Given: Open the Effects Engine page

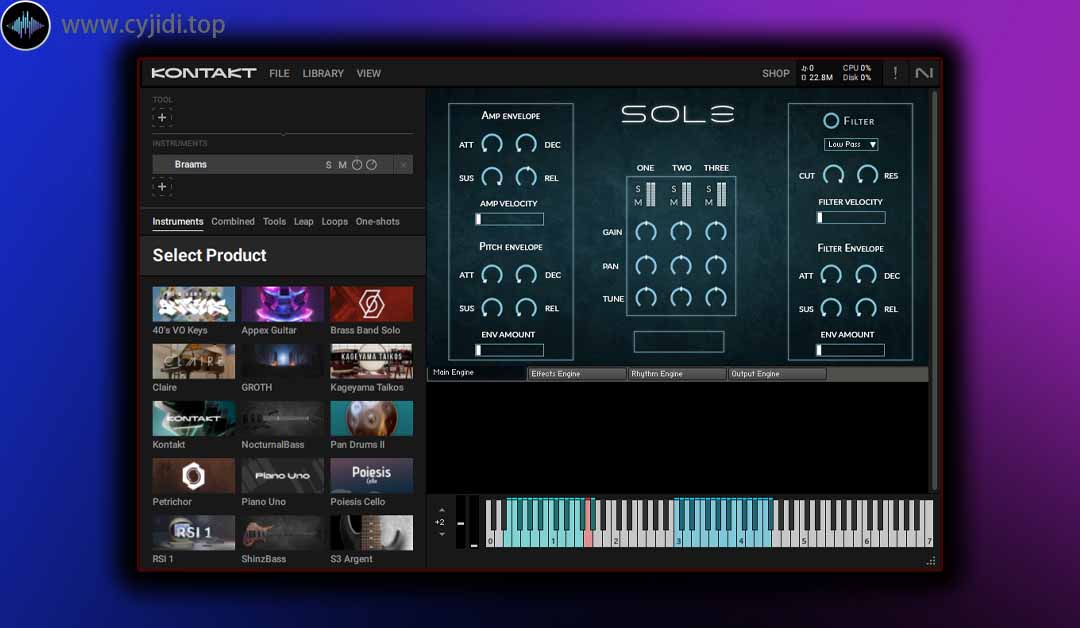Looking at the screenshot, I should click(577, 374).
